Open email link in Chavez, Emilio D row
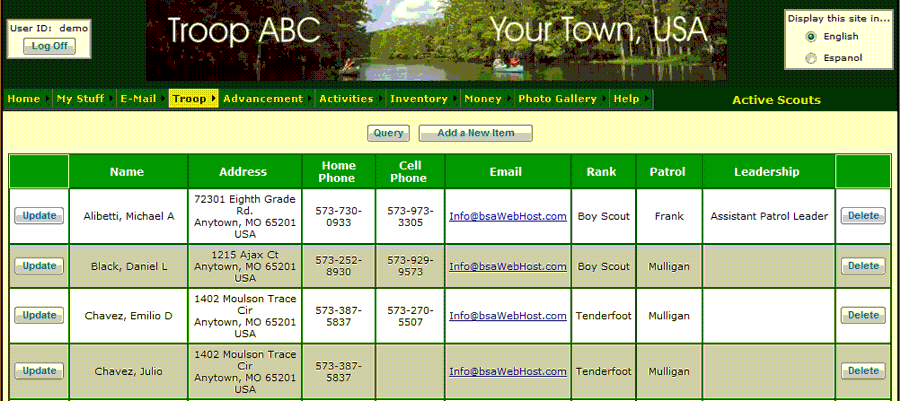900x401 pixels. (x=508, y=316)
